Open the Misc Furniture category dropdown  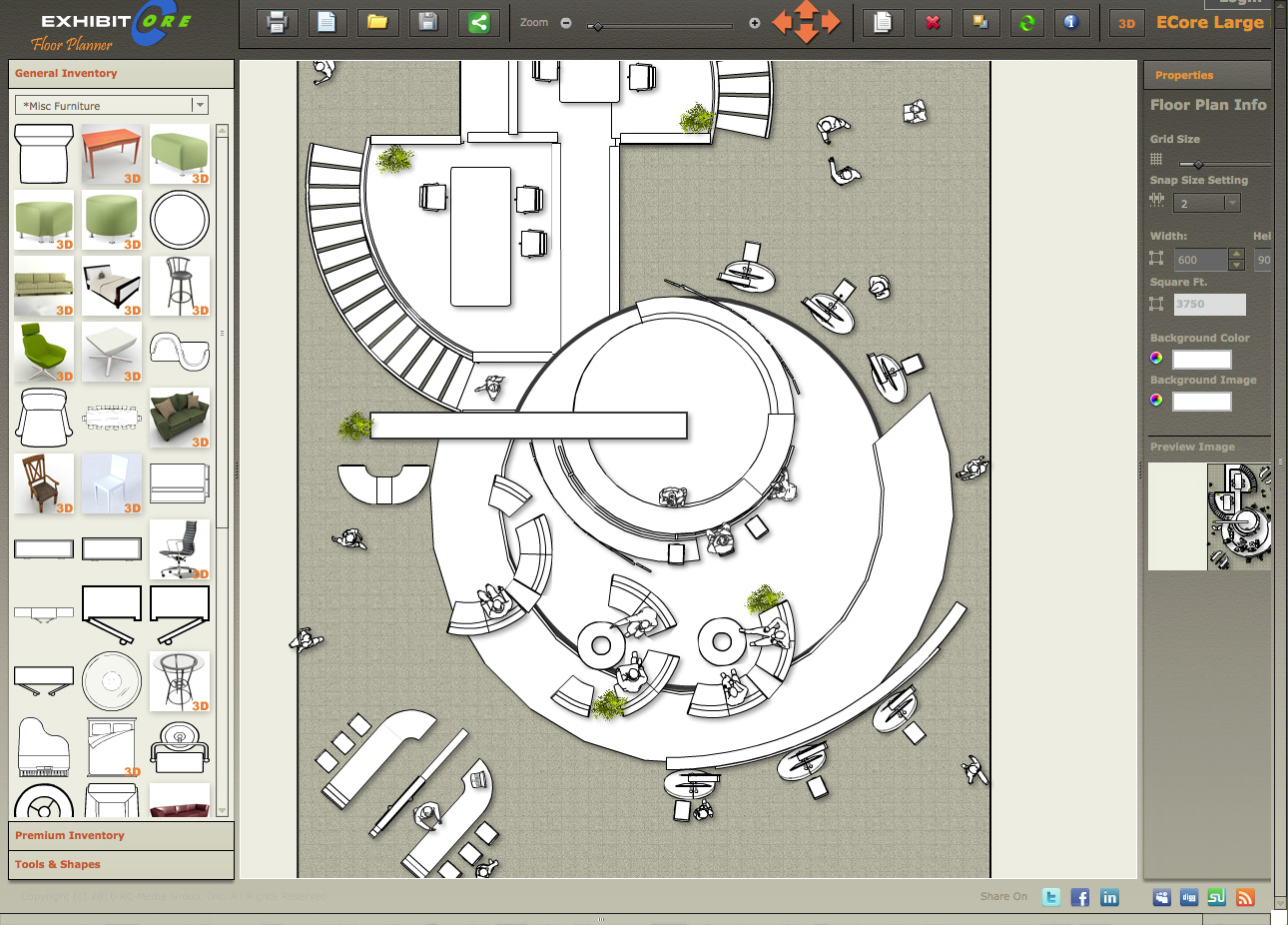point(200,105)
